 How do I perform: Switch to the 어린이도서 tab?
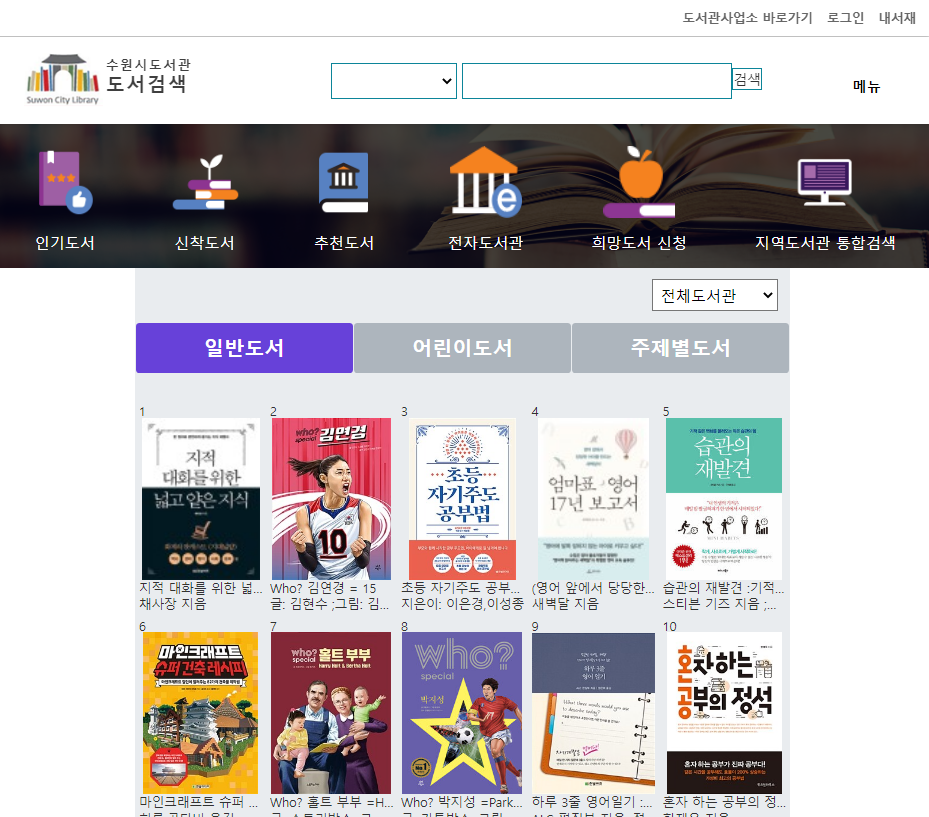coord(462,348)
